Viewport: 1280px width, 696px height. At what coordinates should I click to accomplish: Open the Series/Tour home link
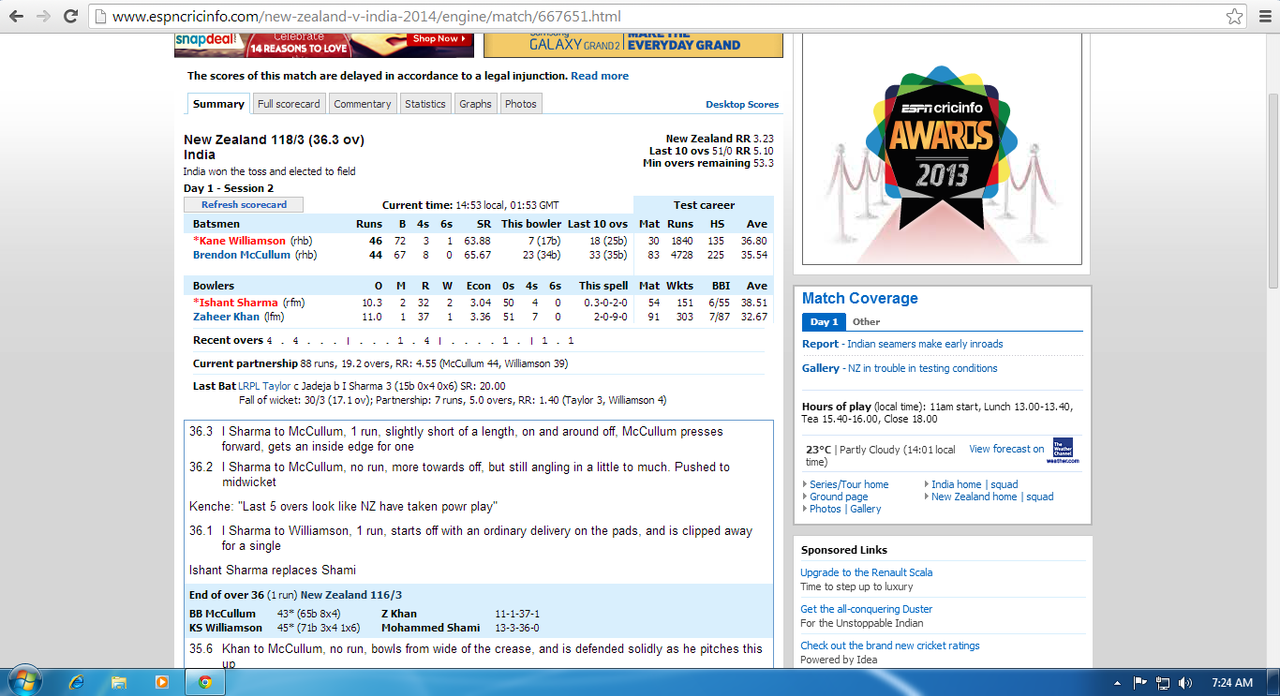pyautogui.click(x=849, y=485)
